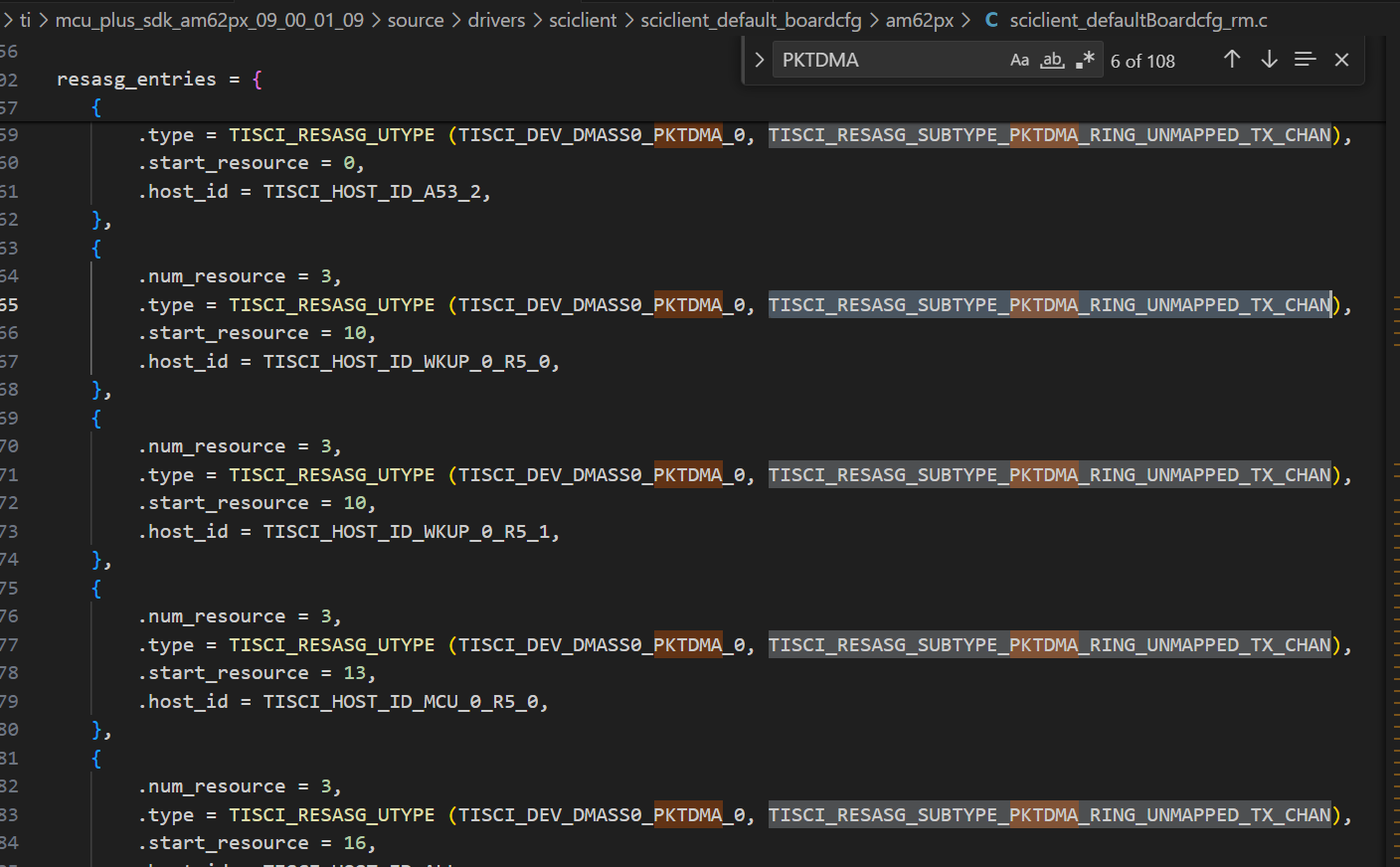This screenshot has width=1400, height=867.
Task: Toggle Find in Selection mode
Action: (1305, 59)
